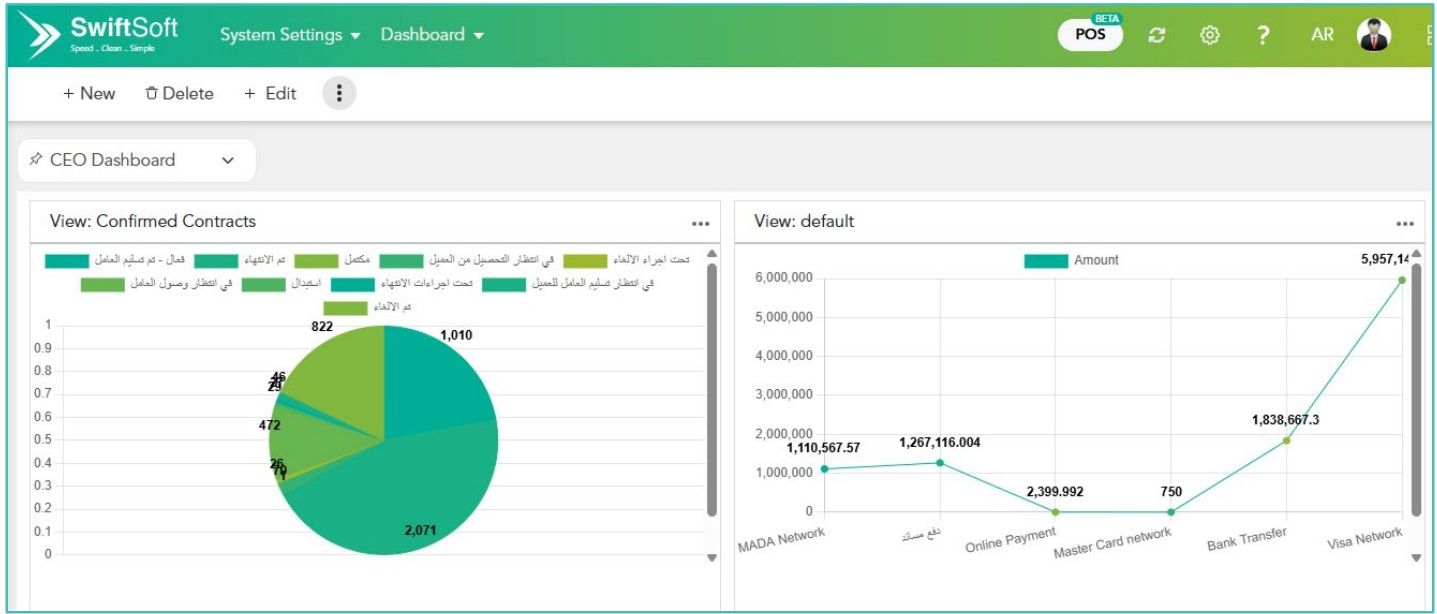
Task: Click the View: Confirmed Contracts title
Action: [153, 221]
